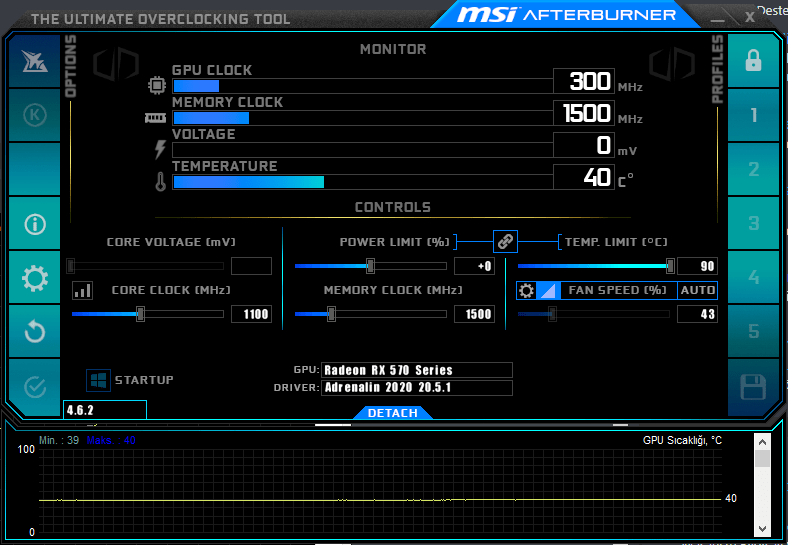Click the thermometer temperature icon
Screen dimensions: 788x545
pyautogui.click(x=160, y=181)
